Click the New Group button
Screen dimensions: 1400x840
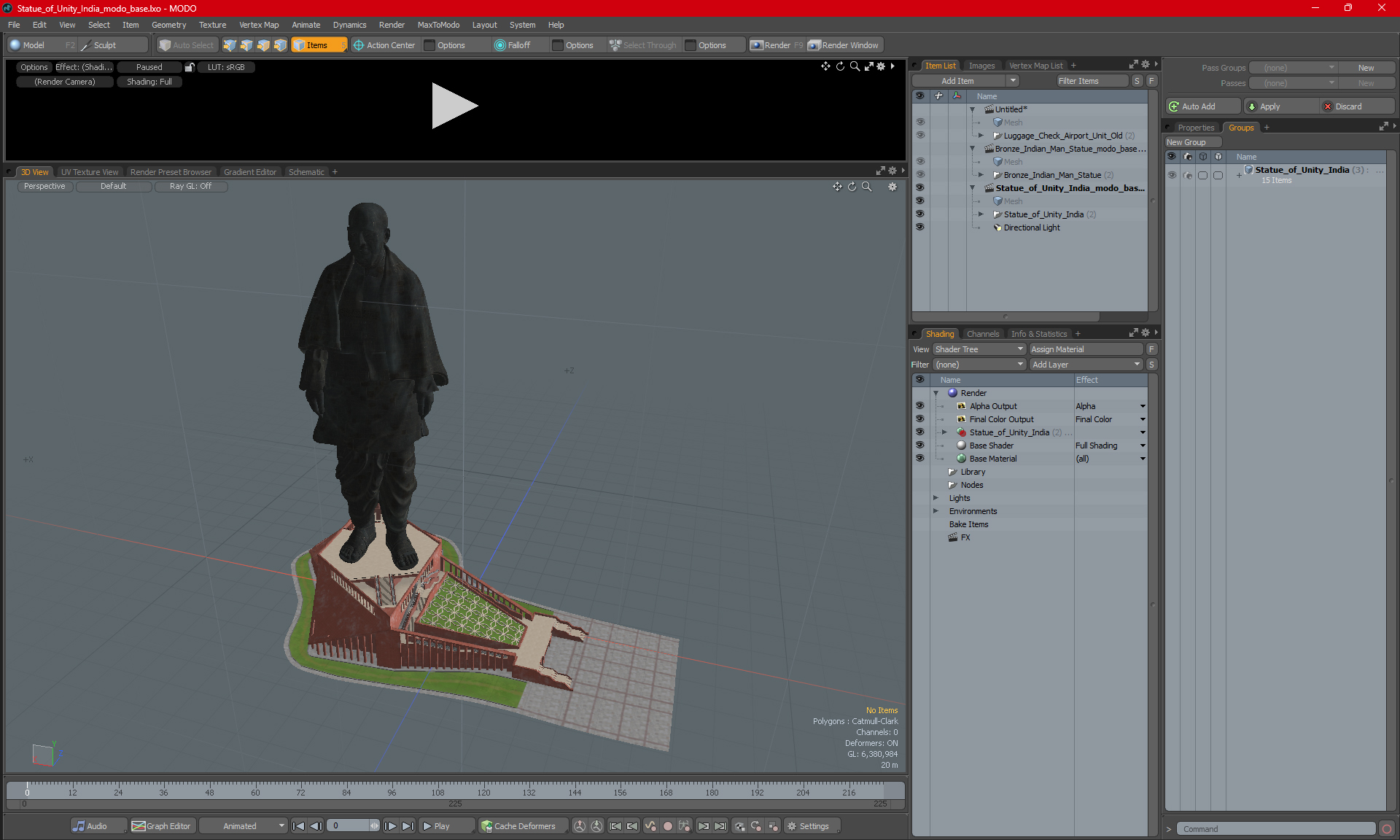(x=1192, y=142)
